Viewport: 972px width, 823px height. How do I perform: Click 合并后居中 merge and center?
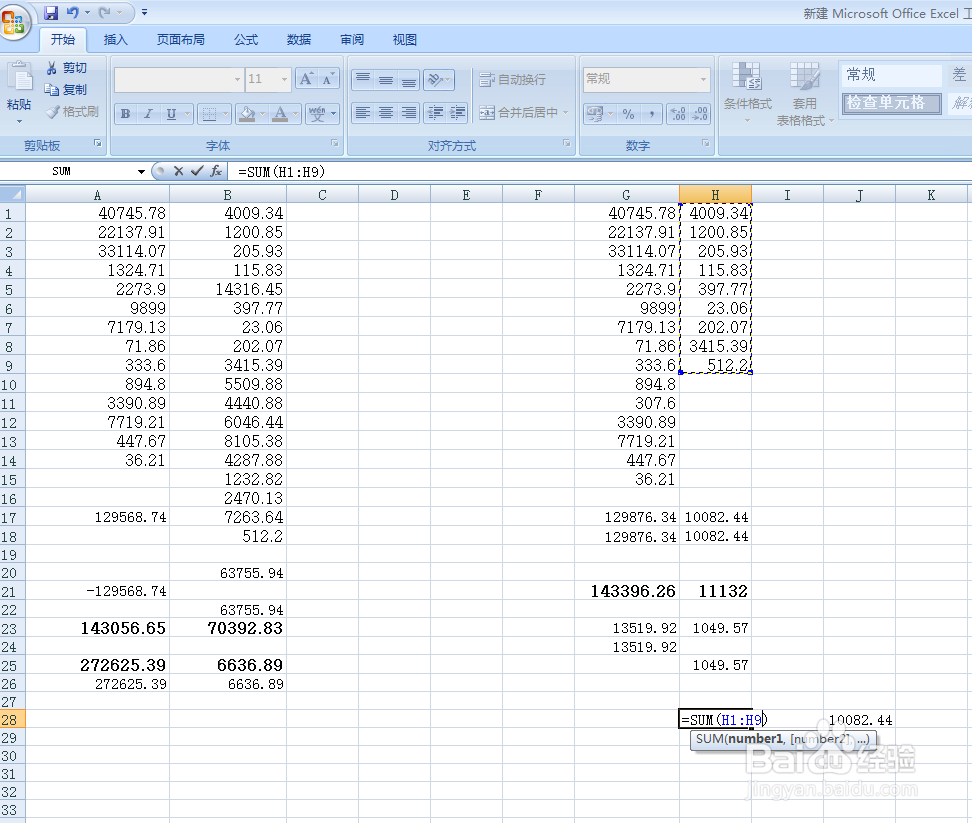pos(518,113)
